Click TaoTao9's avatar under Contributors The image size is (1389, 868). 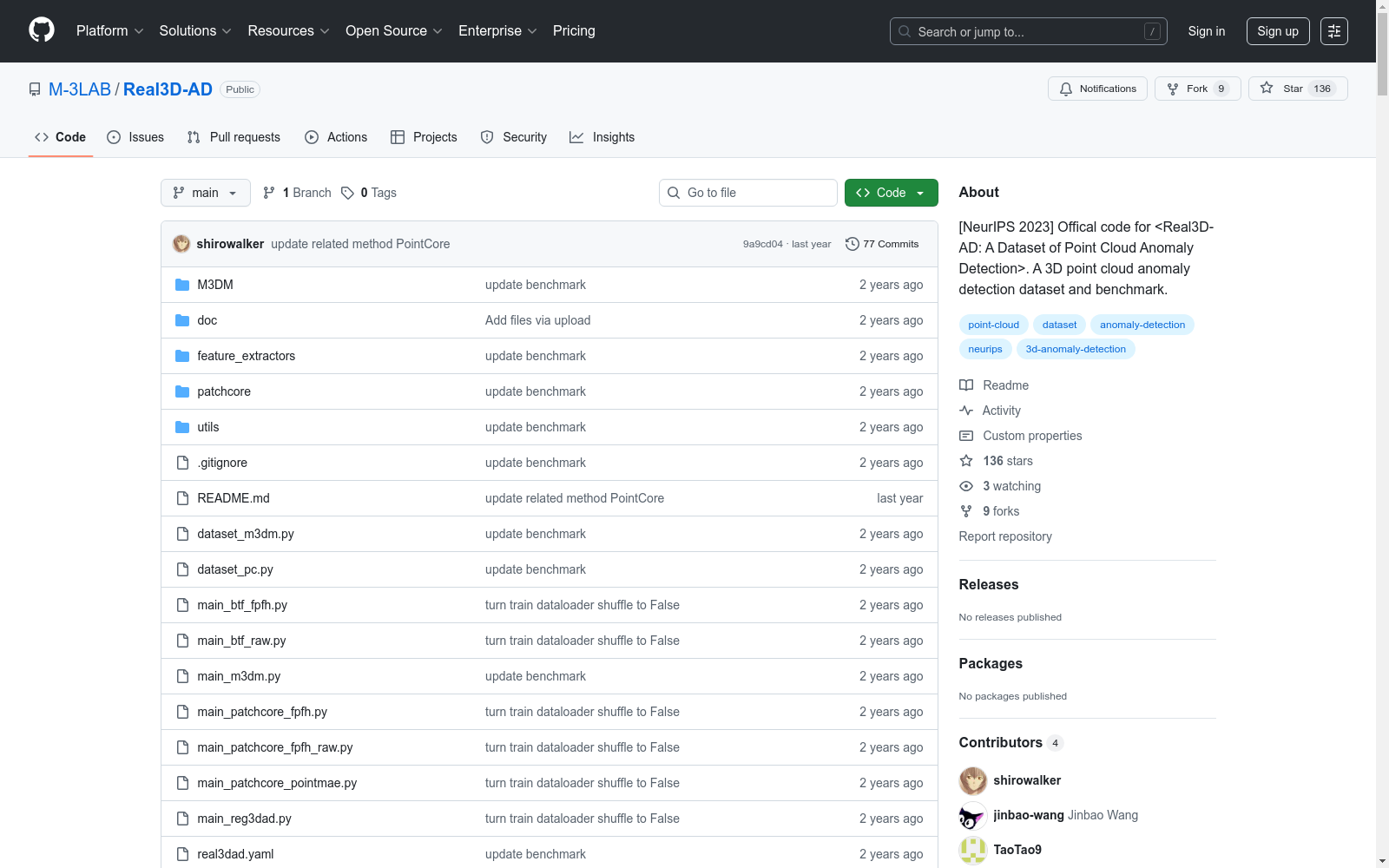tap(973, 850)
